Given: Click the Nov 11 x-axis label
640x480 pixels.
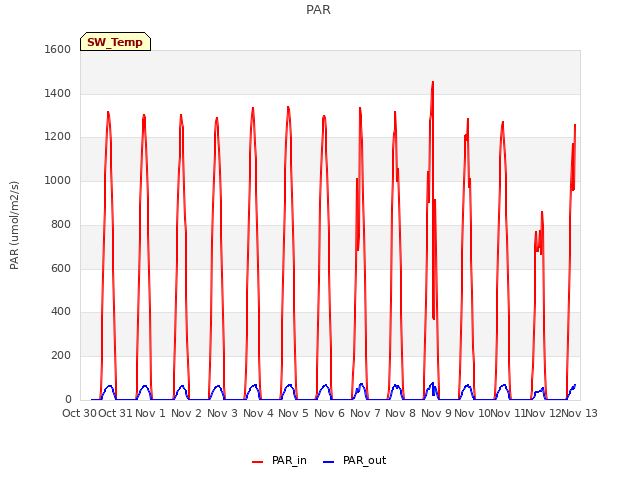Looking at the screenshot, I should (x=507, y=413).
